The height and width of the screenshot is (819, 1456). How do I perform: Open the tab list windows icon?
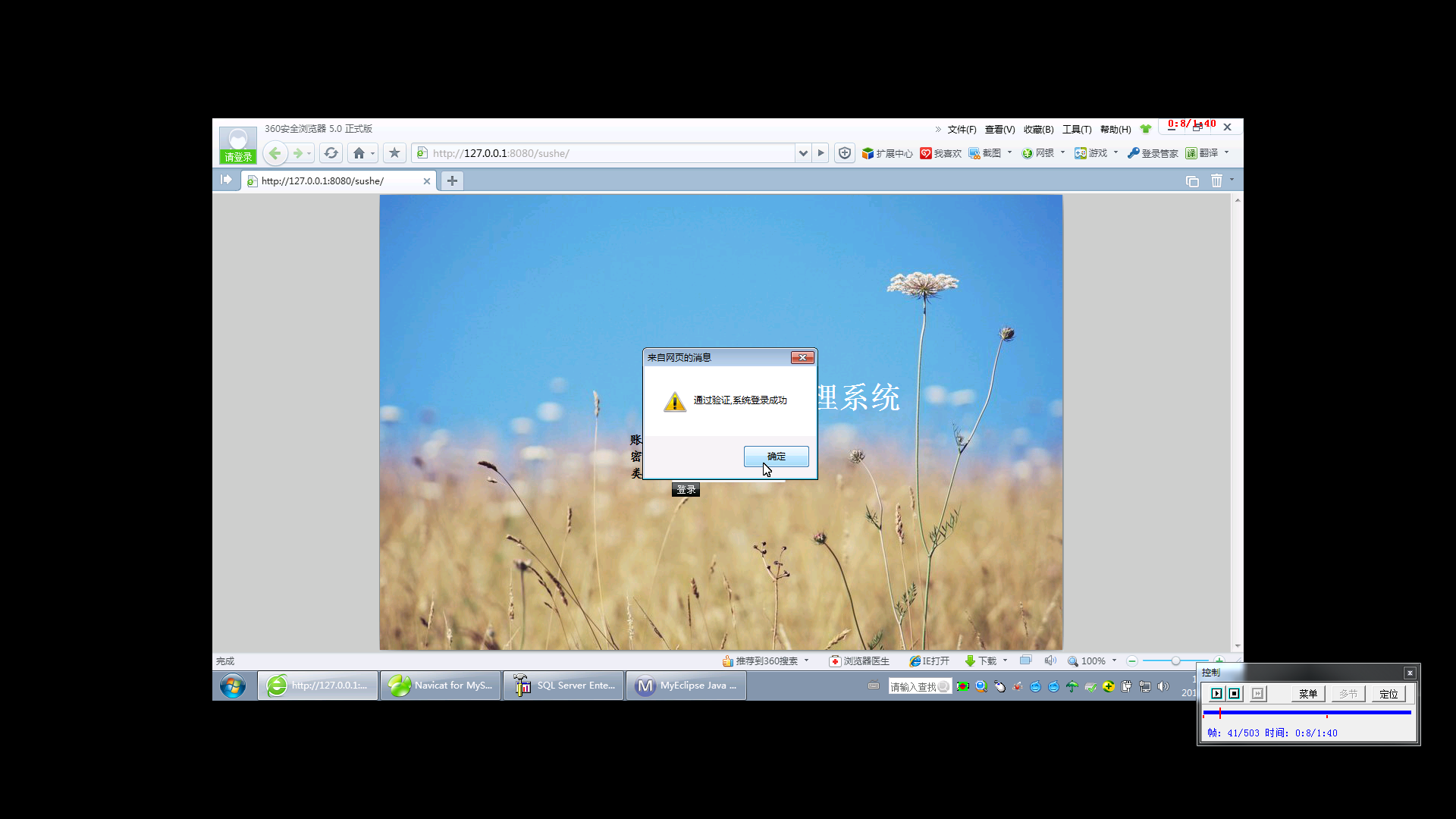(x=1192, y=180)
